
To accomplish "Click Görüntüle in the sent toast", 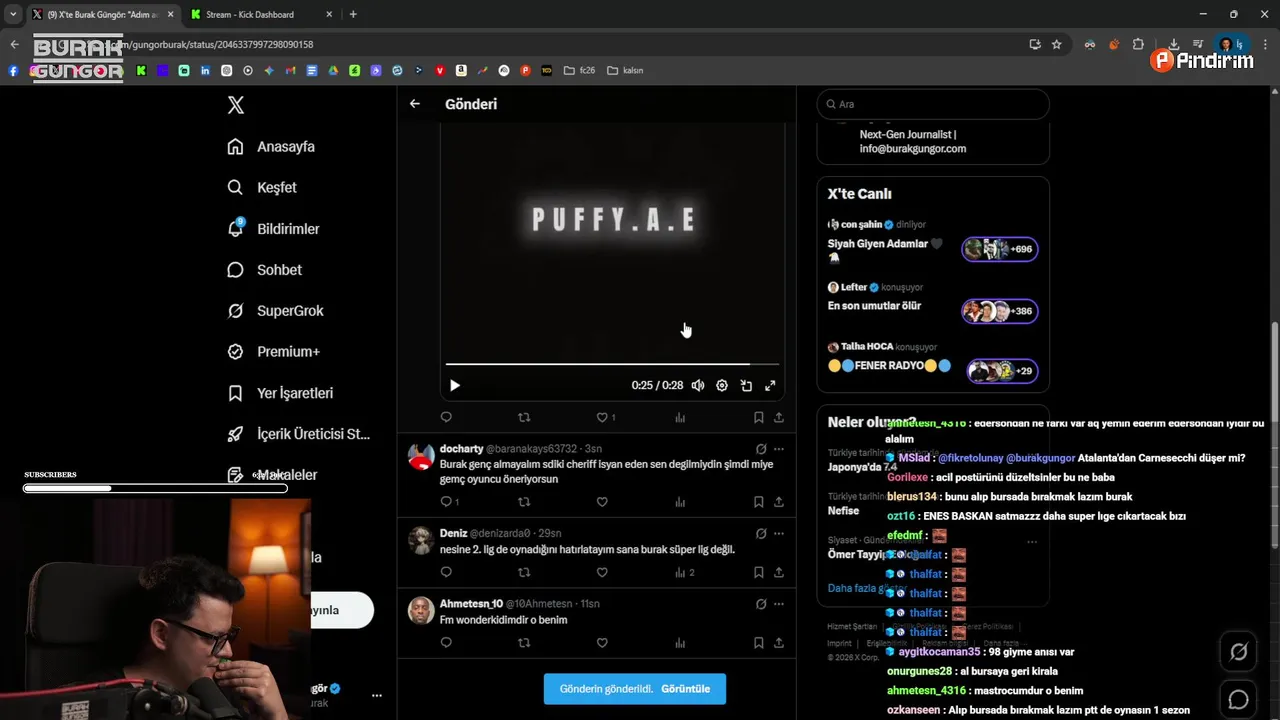I will [x=686, y=689].
